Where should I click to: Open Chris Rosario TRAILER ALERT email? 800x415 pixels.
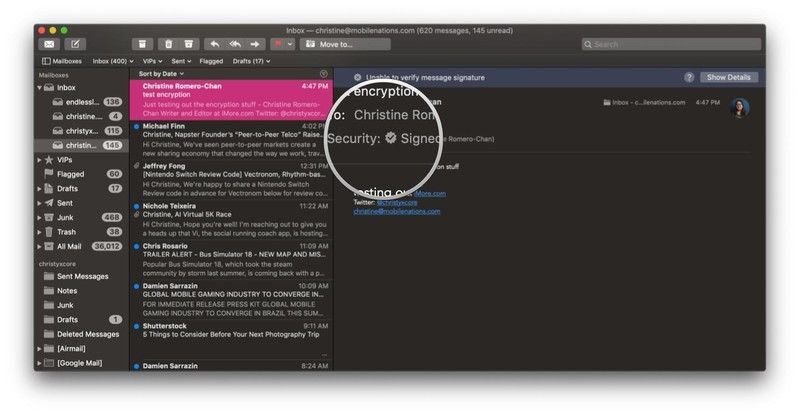(232, 260)
